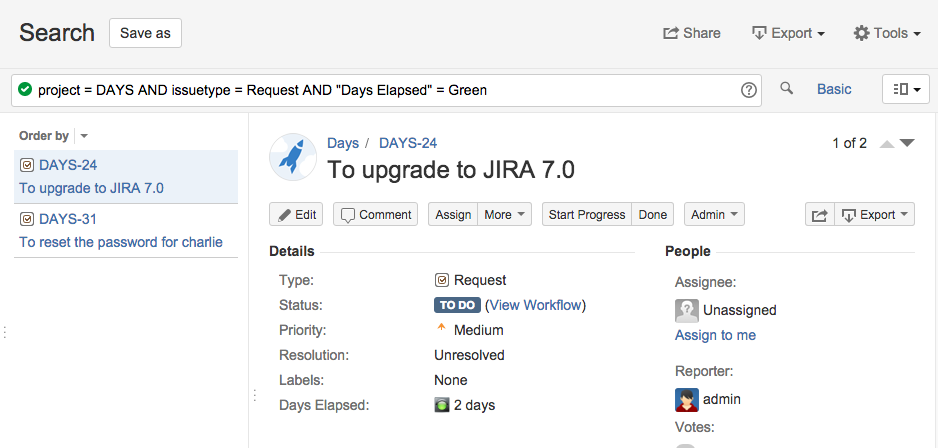The image size is (938, 448).
Task: Open the Admin dropdown menu
Action: 714,215
